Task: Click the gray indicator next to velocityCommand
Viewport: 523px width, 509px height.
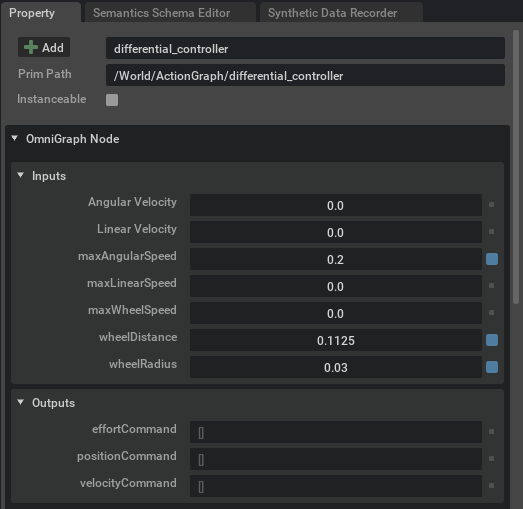Action: click(491, 486)
